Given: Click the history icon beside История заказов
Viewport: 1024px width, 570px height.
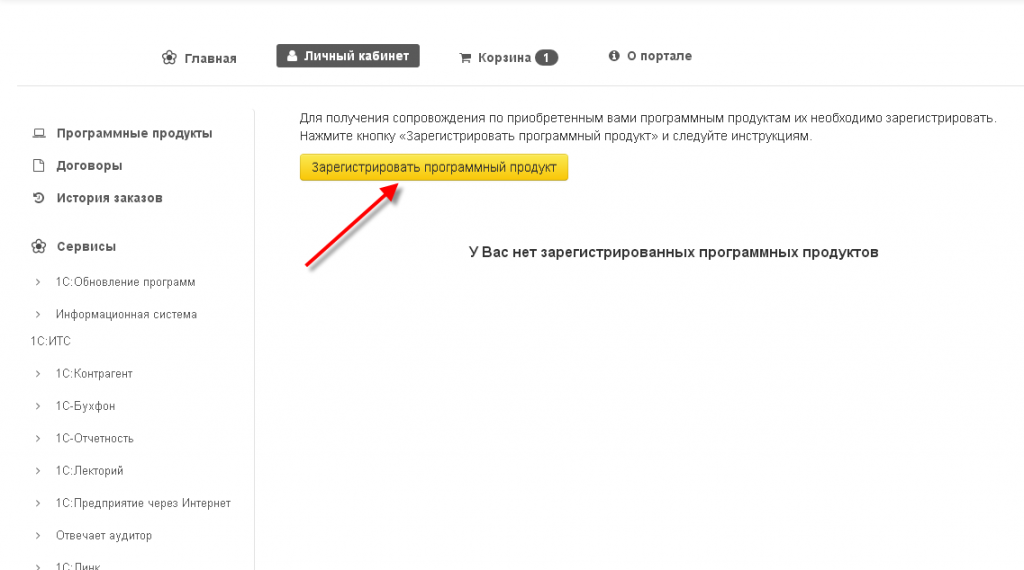Looking at the screenshot, I should coord(39,198).
